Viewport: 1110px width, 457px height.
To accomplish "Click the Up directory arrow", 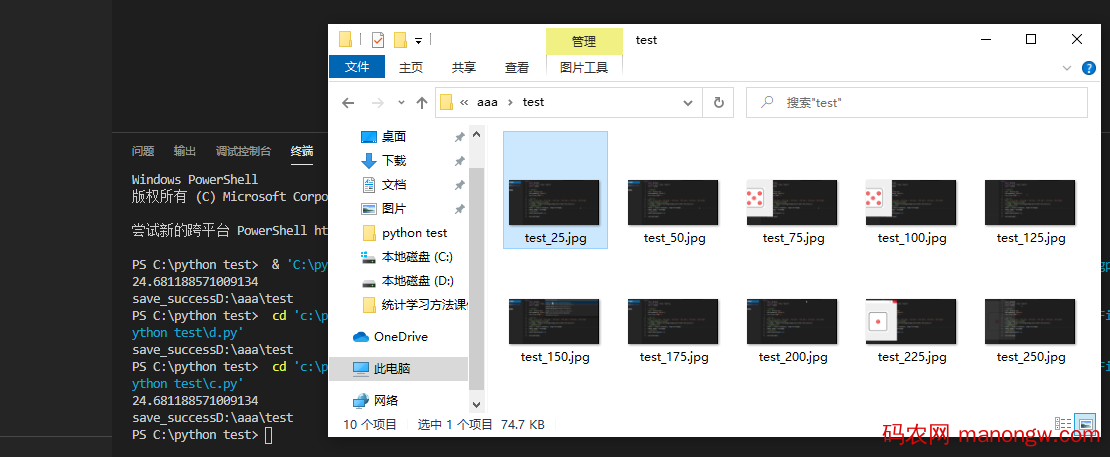I will 422,102.
